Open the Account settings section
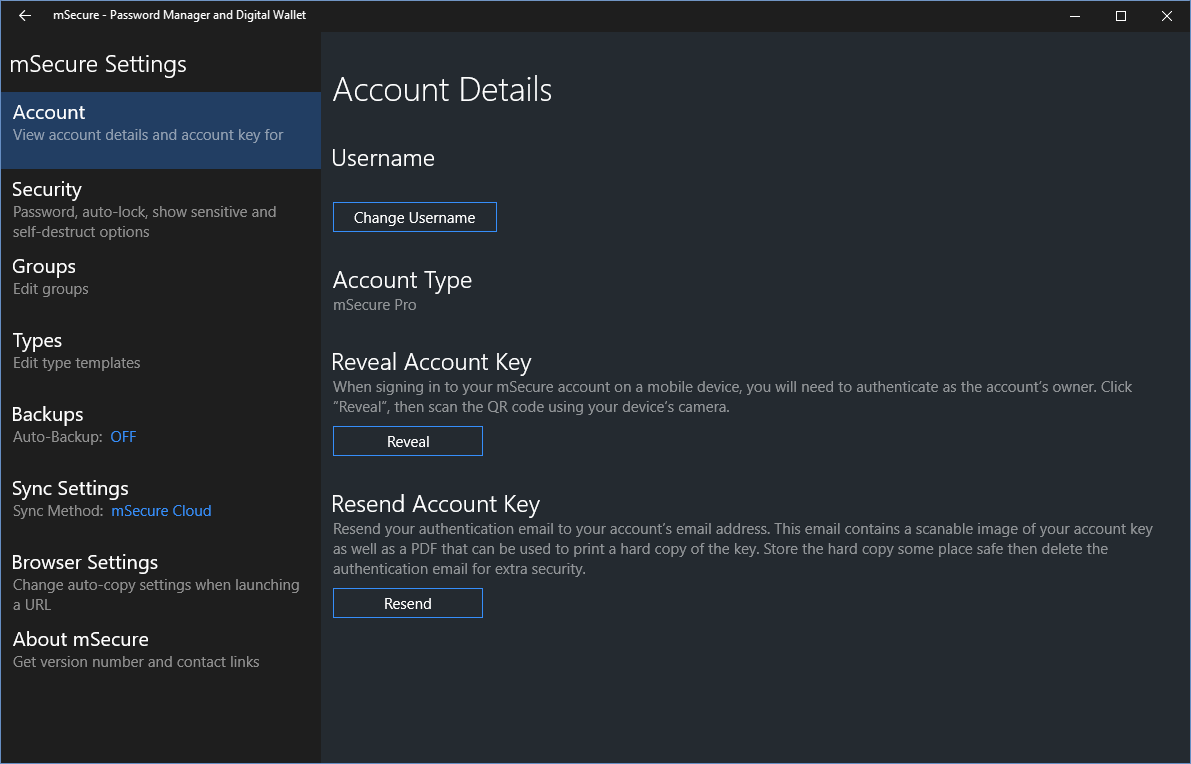The height and width of the screenshot is (764, 1191). 161,130
